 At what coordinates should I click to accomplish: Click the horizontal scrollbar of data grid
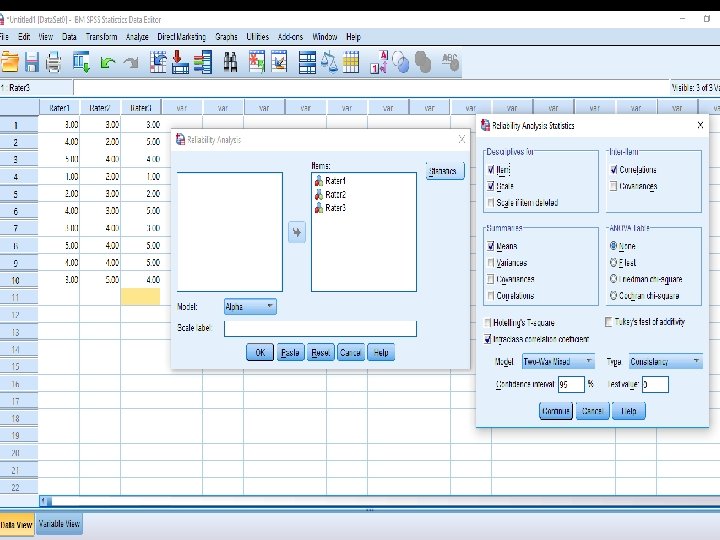pos(379,501)
